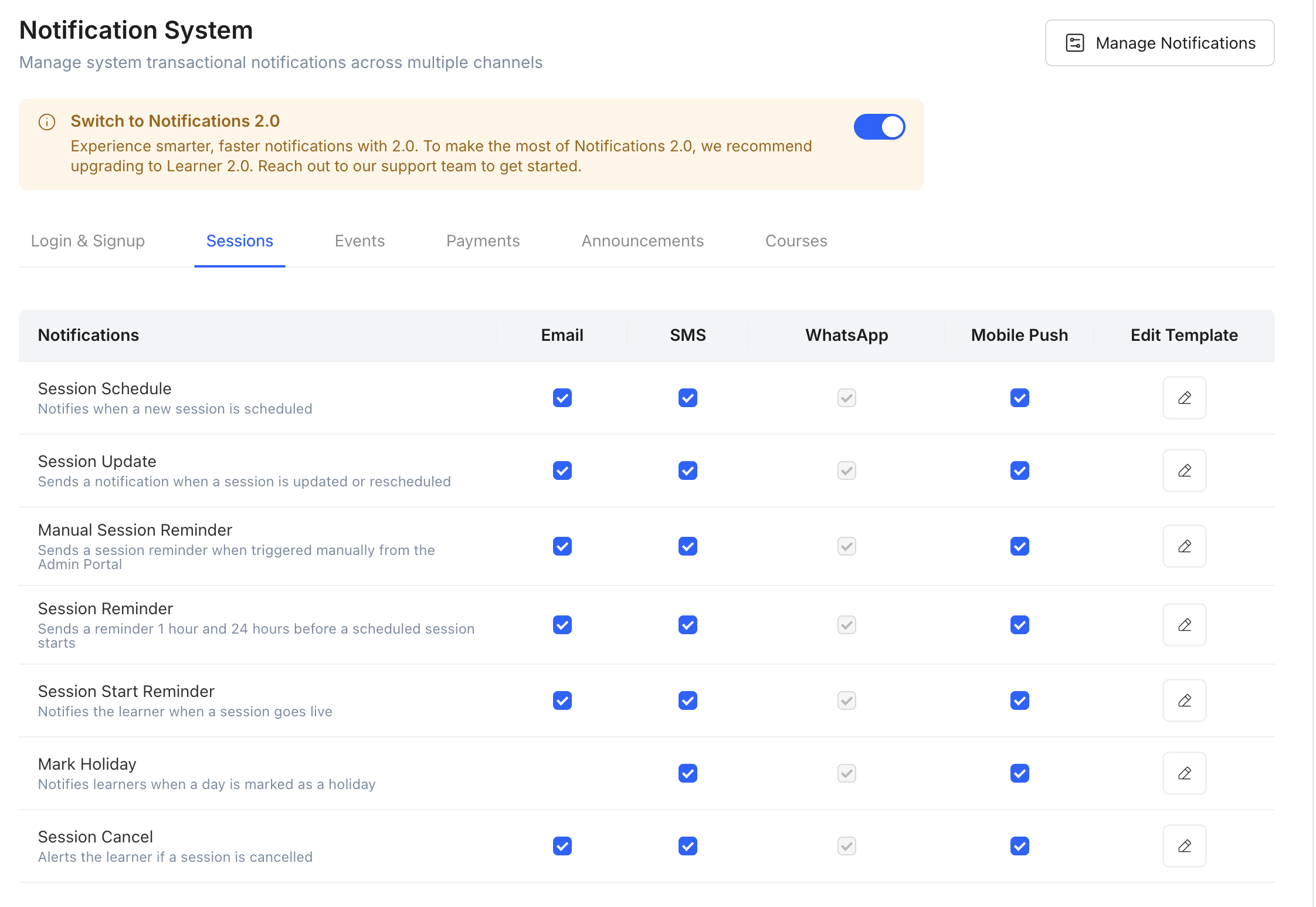The image size is (1316, 907).
Task: Disable Mobile Push for Session Update
Action: click(1020, 471)
